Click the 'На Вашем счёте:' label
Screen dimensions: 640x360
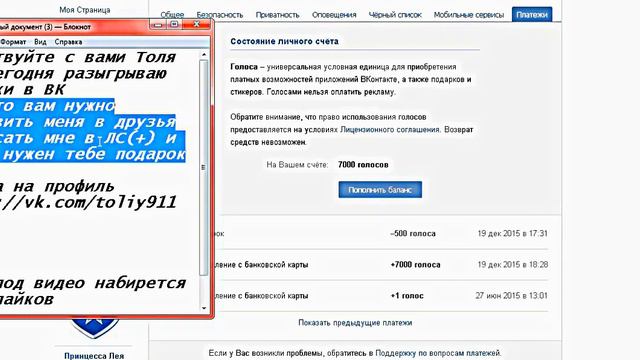[297, 165]
